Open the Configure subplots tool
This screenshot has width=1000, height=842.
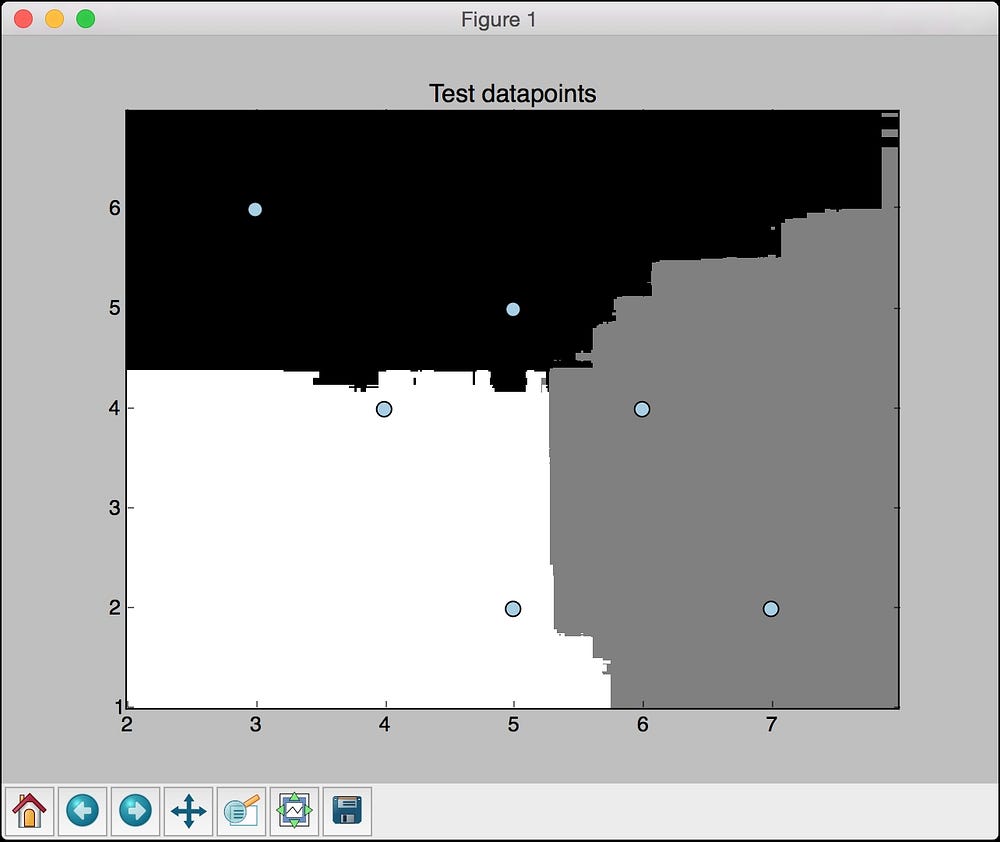tap(294, 811)
